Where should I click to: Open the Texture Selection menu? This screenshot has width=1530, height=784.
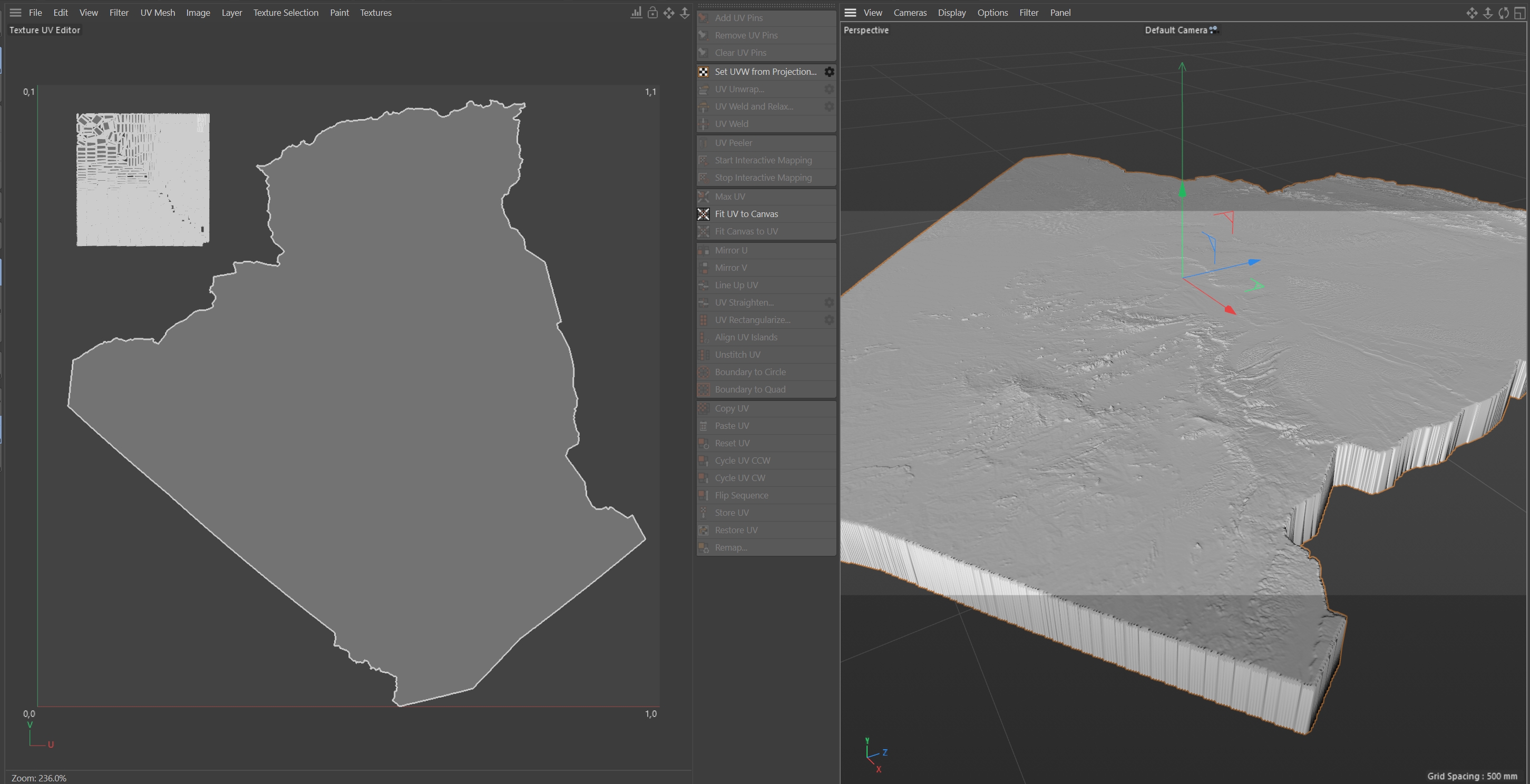point(285,13)
